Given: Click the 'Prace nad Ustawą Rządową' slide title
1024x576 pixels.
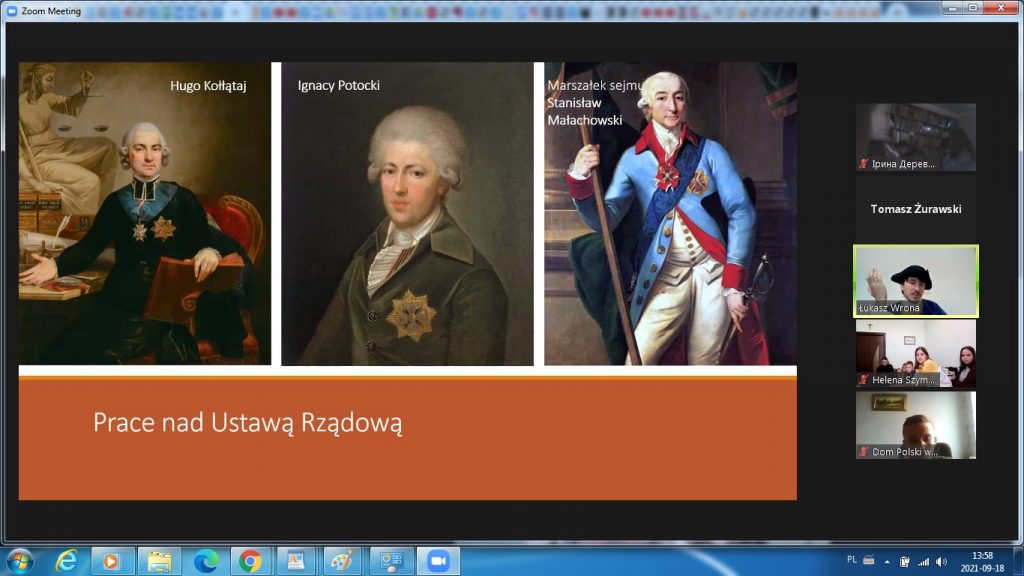Looking at the screenshot, I should point(247,423).
